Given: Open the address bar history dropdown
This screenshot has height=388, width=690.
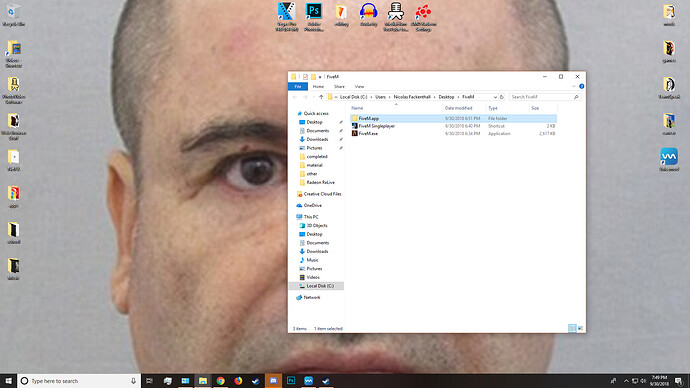Looking at the screenshot, I should pos(495,97).
